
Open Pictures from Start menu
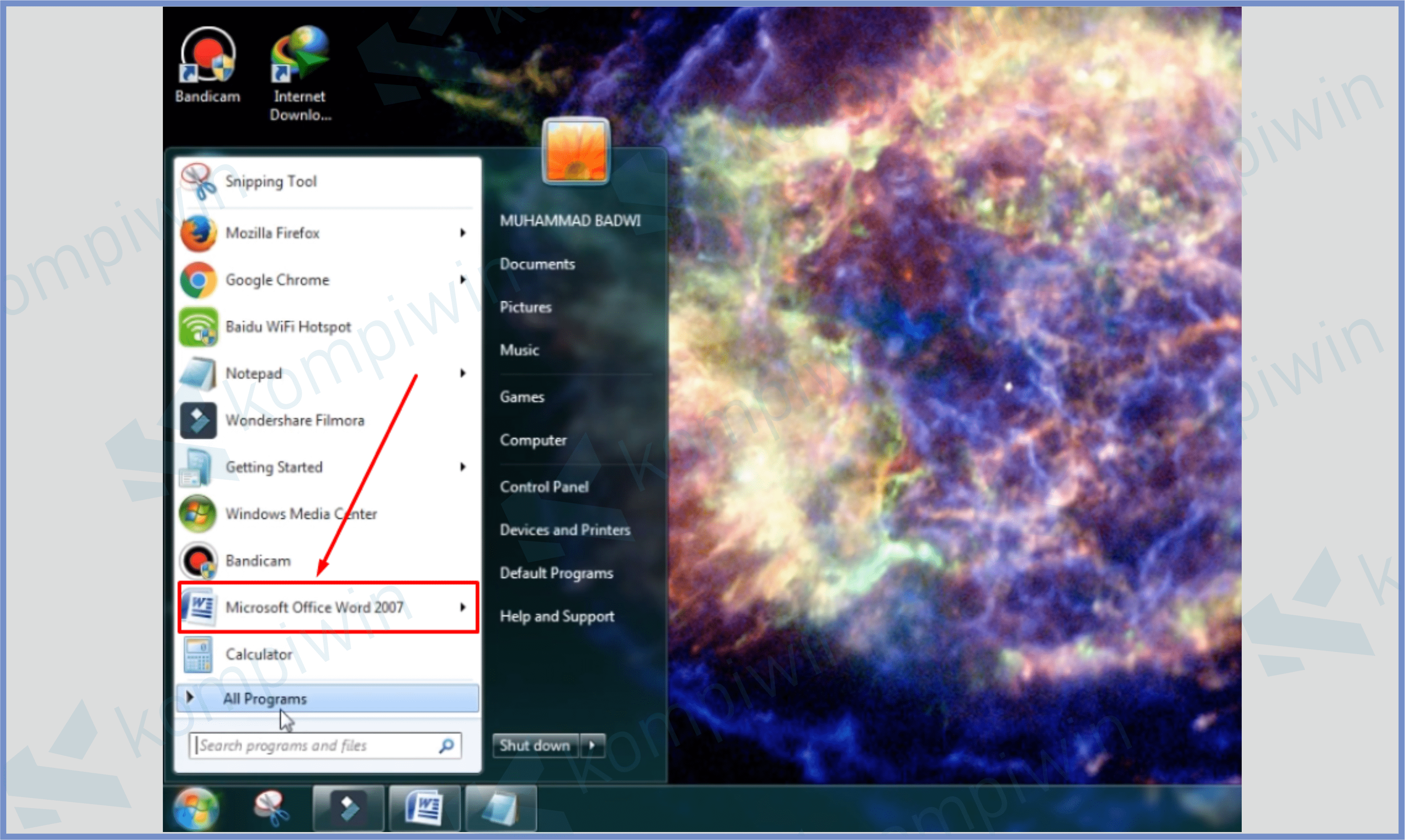tap(525, 307)
